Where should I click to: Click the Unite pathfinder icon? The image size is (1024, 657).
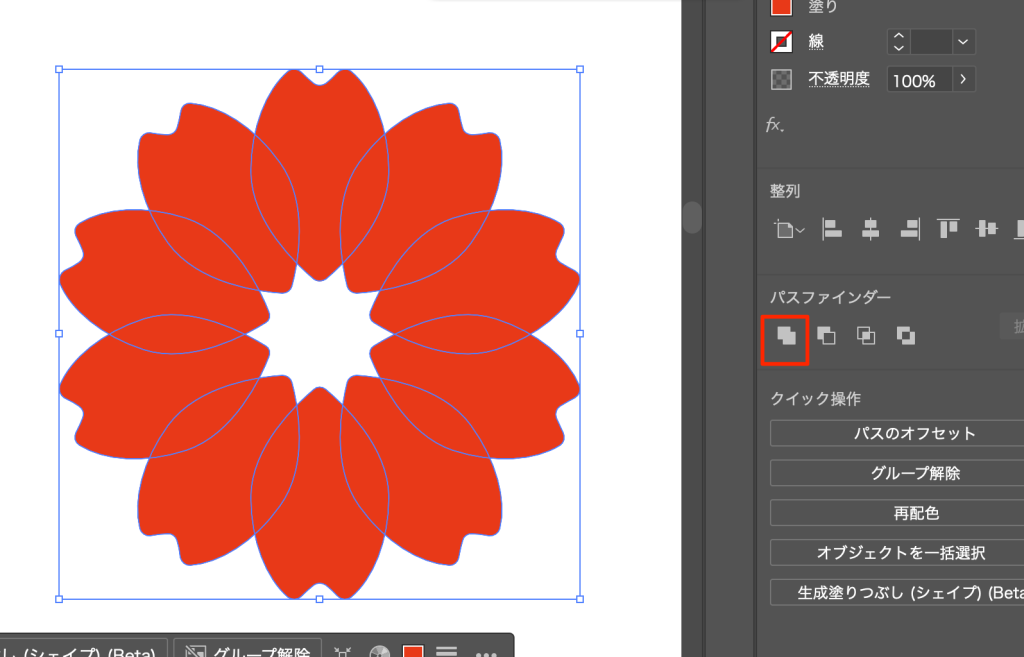[x=786, y=337]
